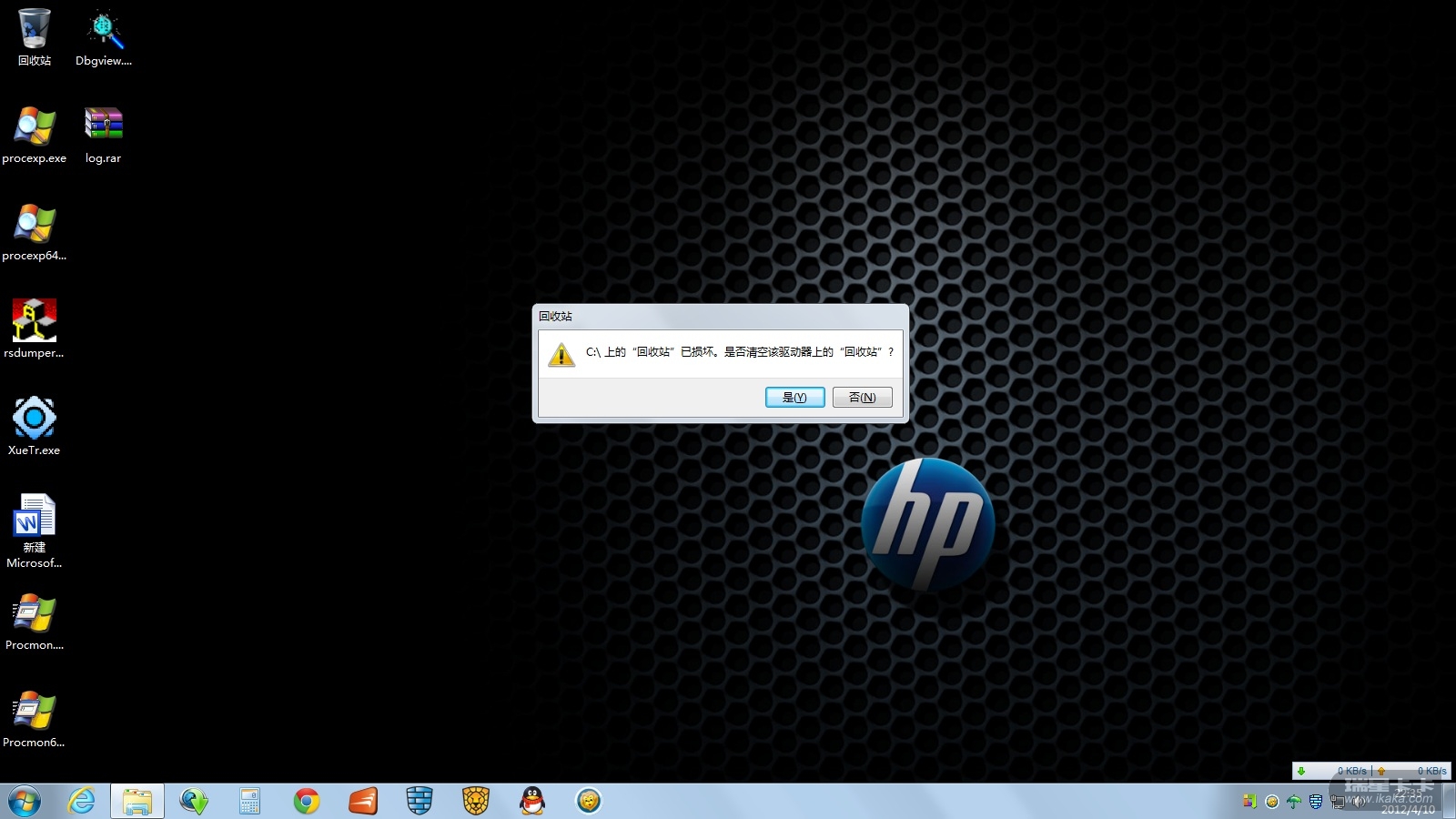Open the blue brick shield firewall taskbar icon

pos(420,802)
